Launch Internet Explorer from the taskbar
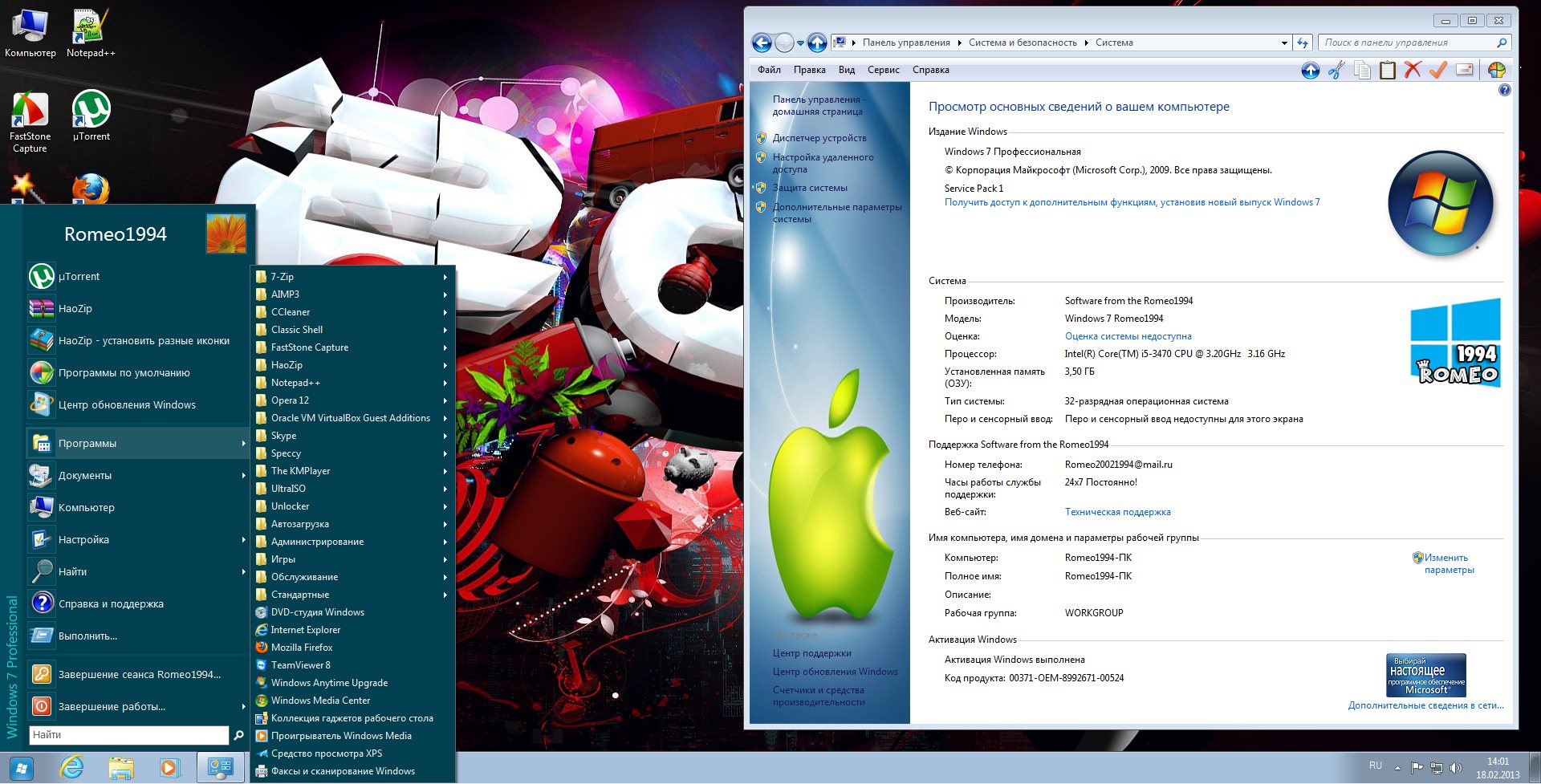The height and width of the screenshot is (784, 1541). pyautogui.click(x=72, y=768)
